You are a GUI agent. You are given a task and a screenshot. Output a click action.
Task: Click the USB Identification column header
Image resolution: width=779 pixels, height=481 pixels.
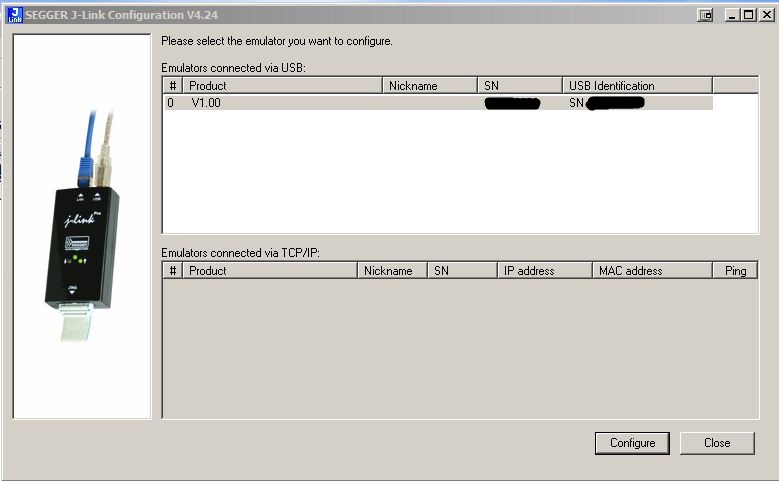637,85
